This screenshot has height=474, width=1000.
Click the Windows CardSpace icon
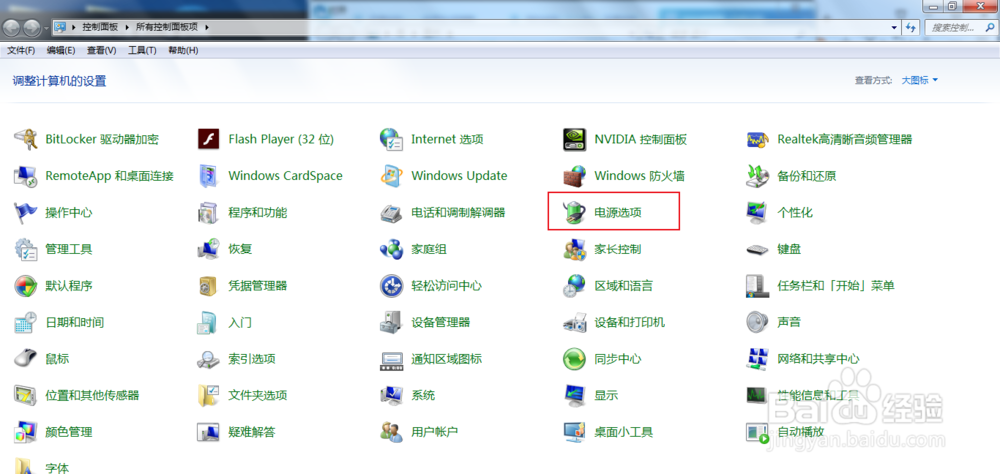point(209,176)
